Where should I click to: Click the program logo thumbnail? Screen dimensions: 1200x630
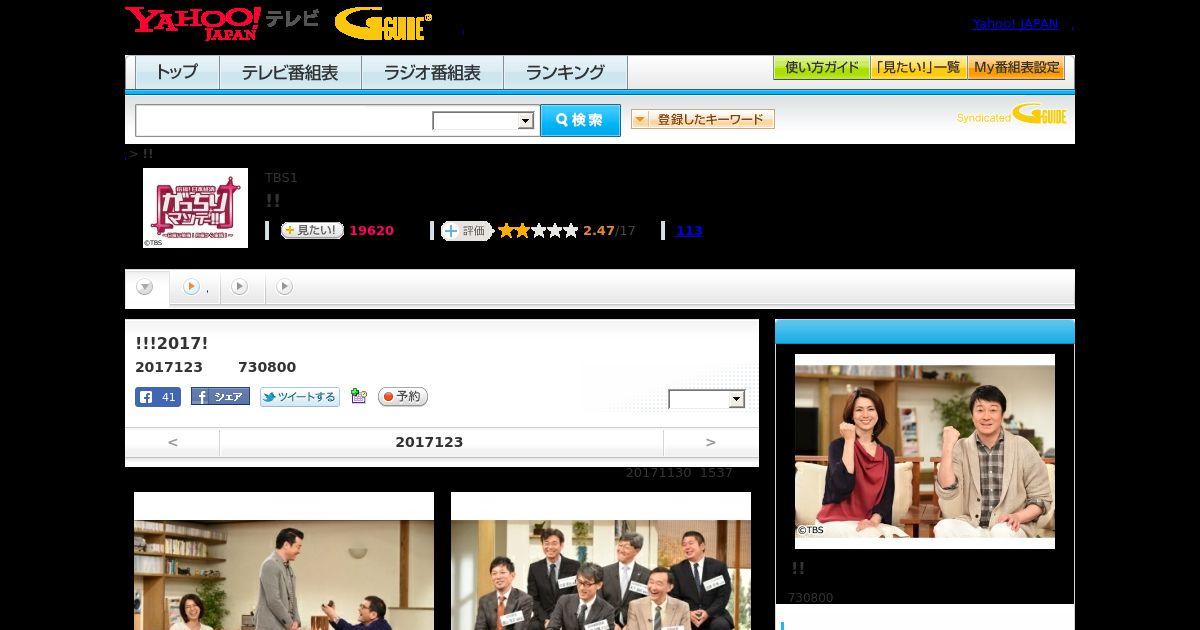(x=195, y=208)
